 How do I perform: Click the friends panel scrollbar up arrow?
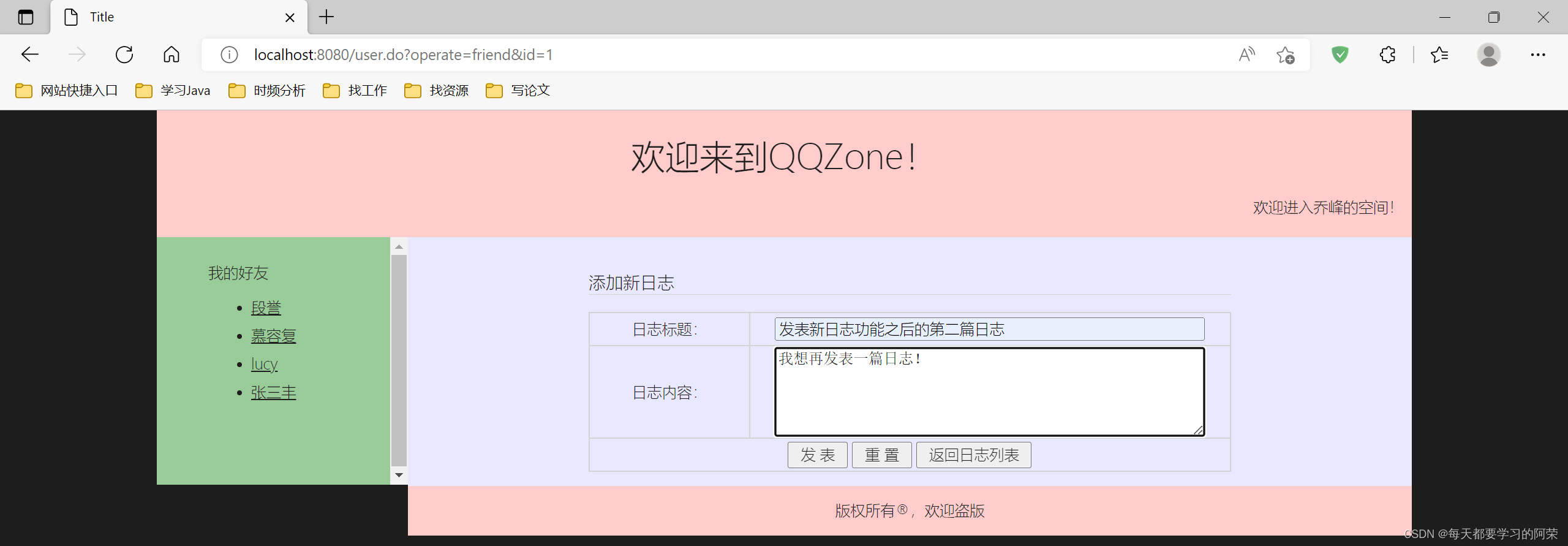pos(399,246)
